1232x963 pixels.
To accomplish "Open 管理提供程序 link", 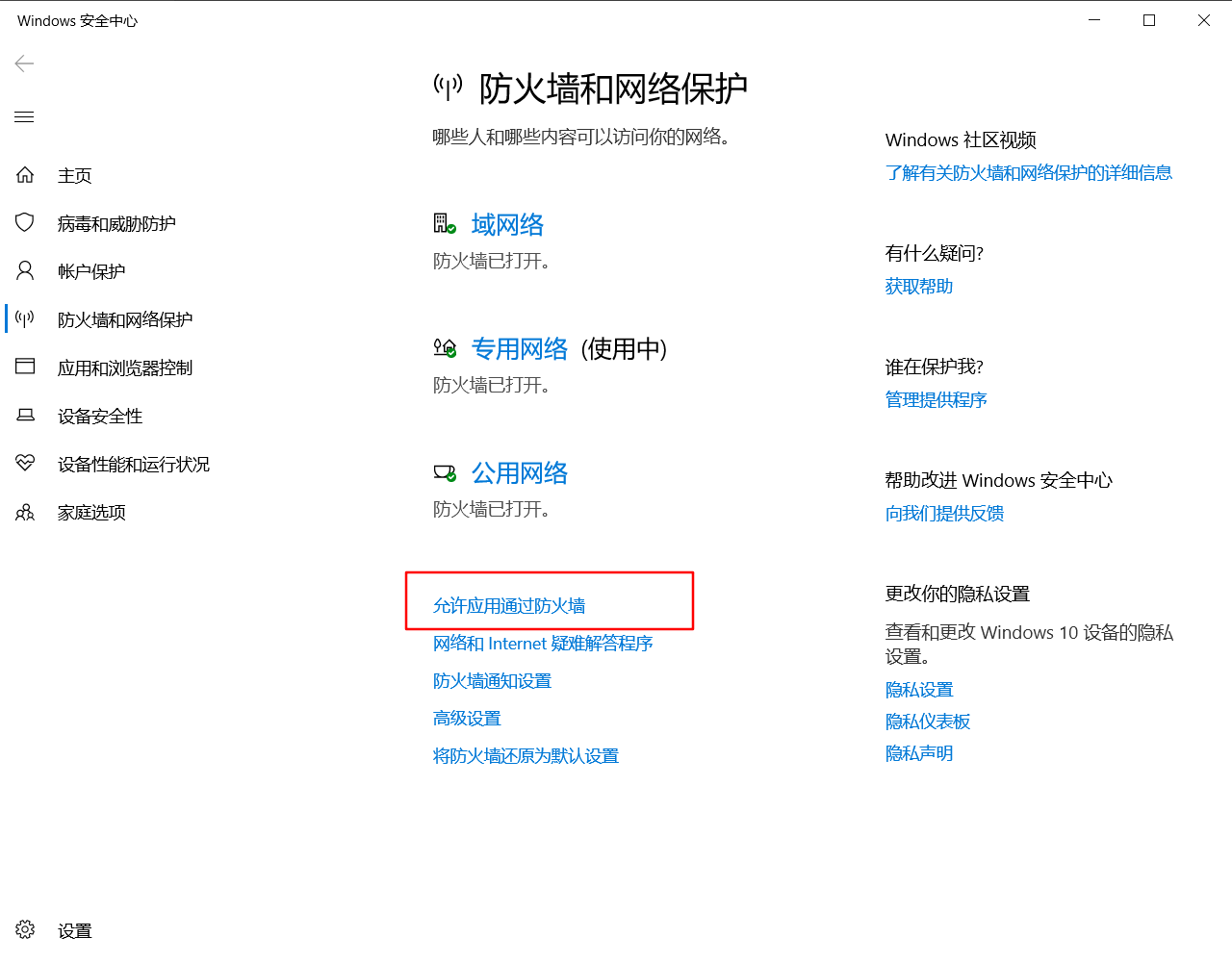I will pyautogui.click(x=937, y=399).
